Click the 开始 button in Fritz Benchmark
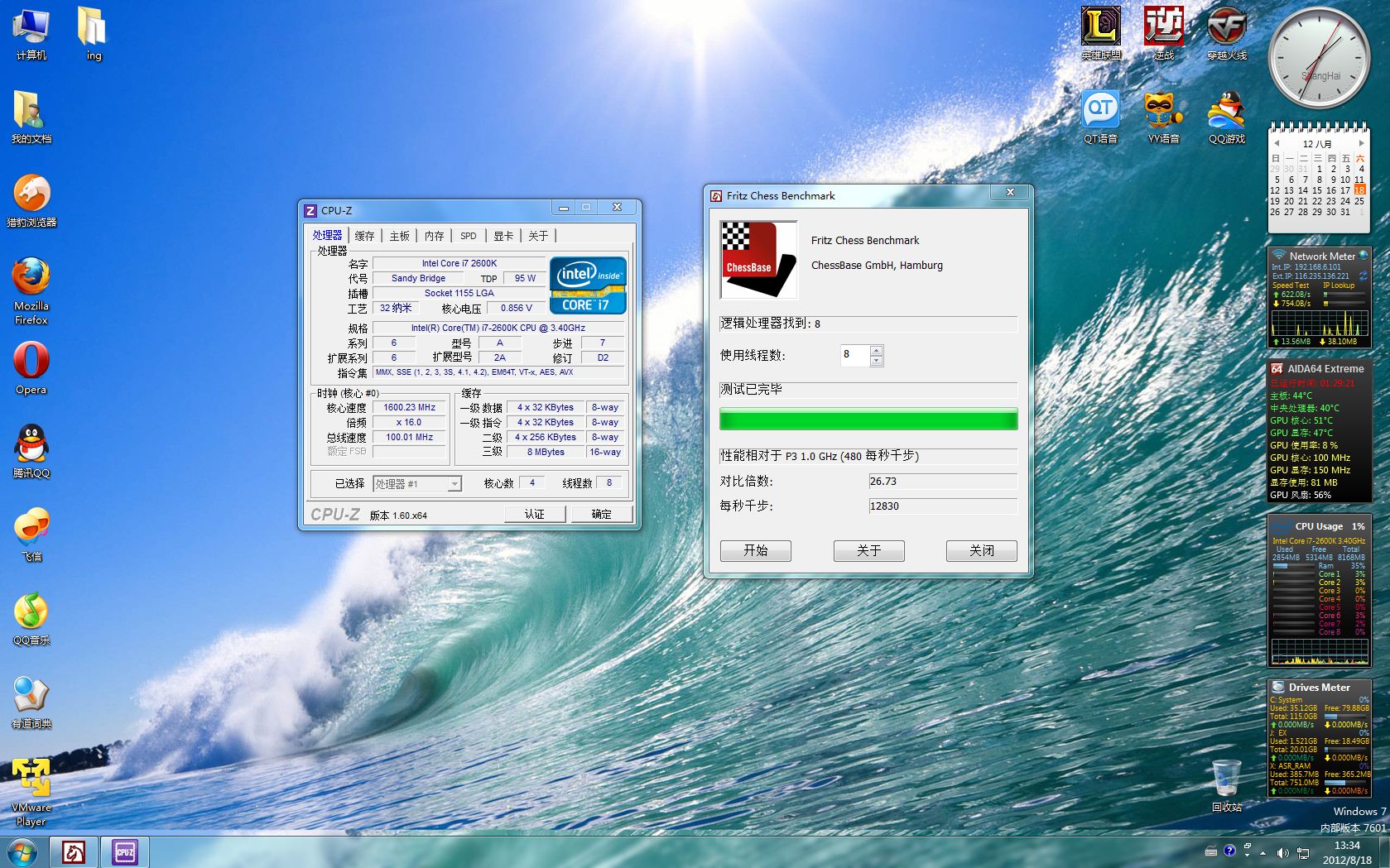 coord(756,550)
